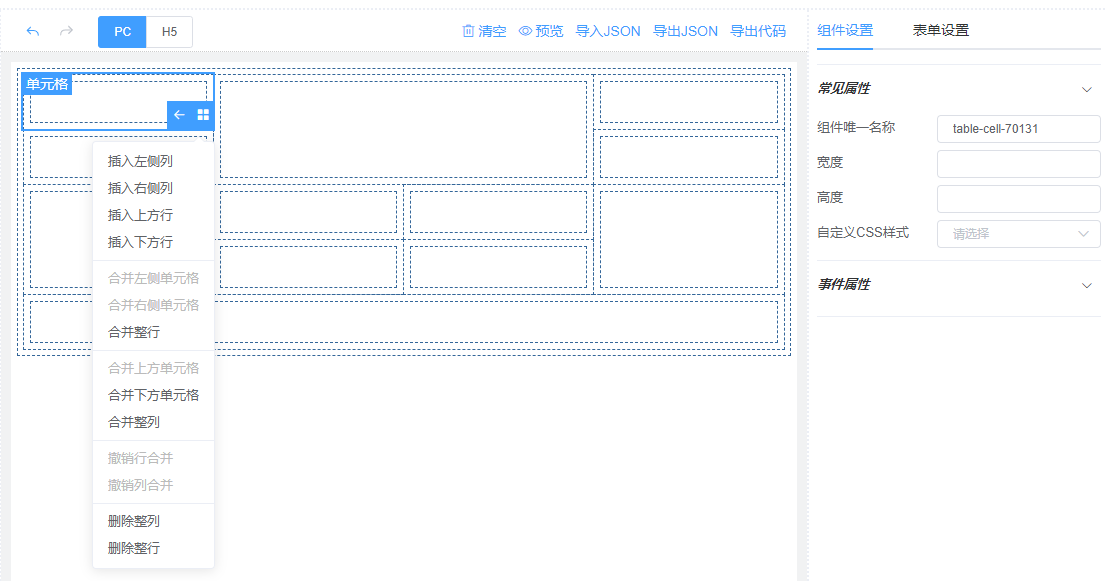Click 导出代码 link

758,31
